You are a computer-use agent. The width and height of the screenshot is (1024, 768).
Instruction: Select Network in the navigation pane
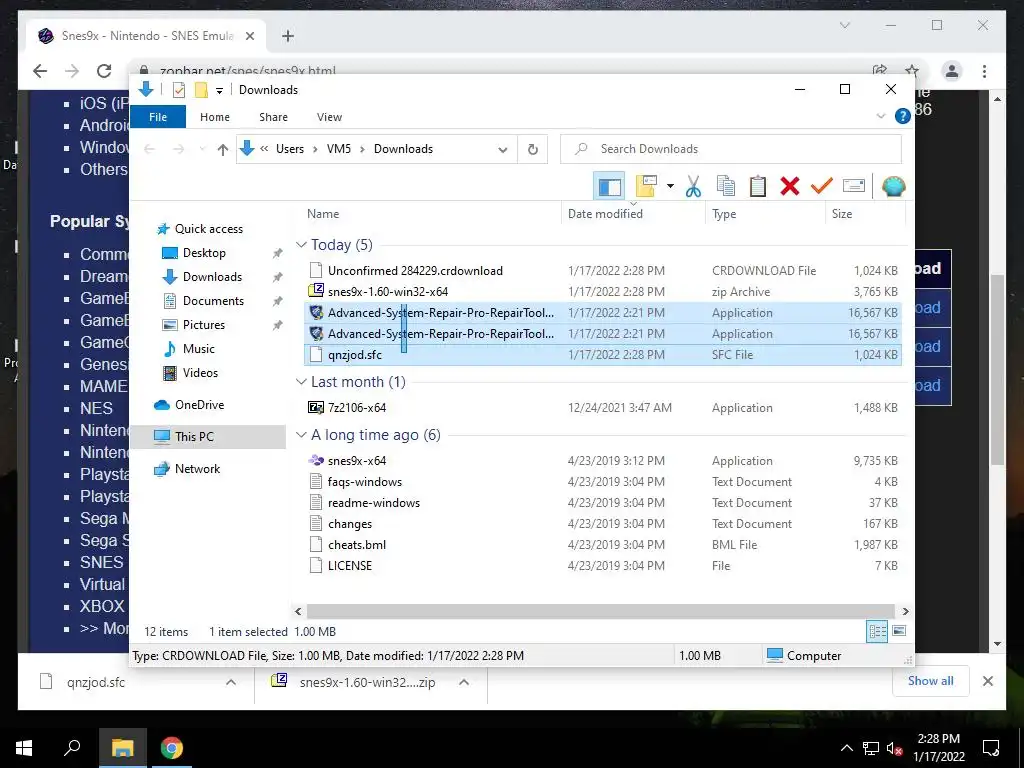tap(197, 468)
